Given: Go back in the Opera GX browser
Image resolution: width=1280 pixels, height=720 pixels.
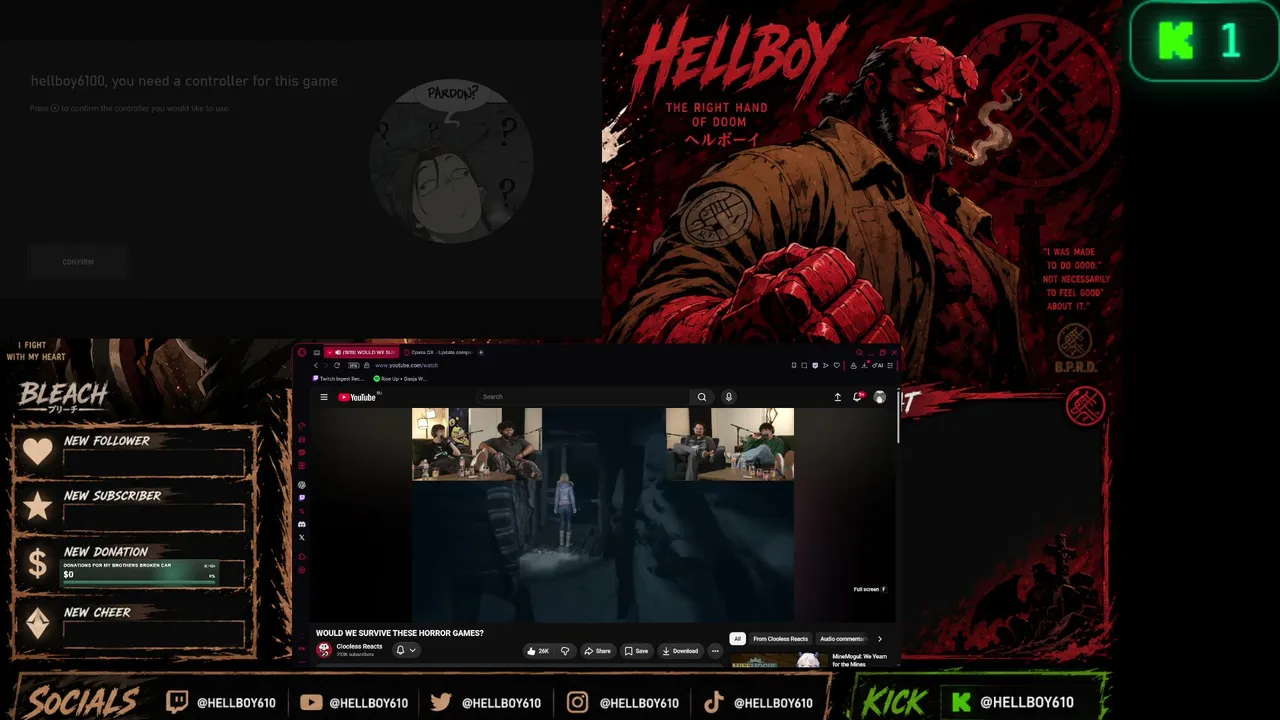Looking at the screenshot, I should coord(316,365).
